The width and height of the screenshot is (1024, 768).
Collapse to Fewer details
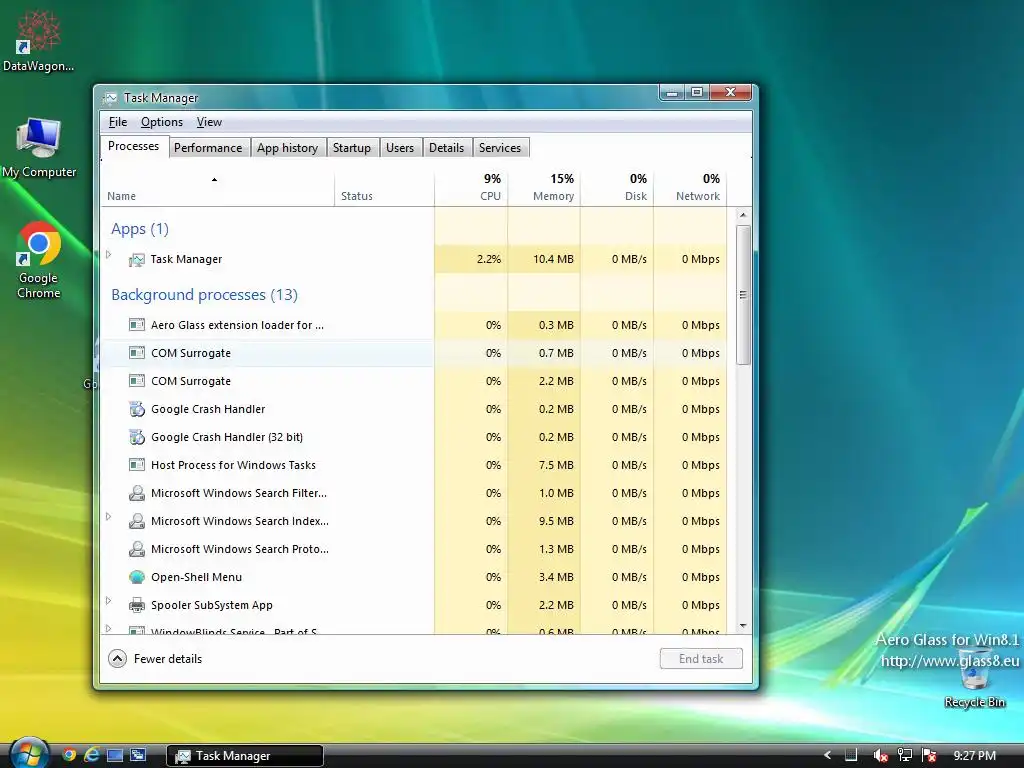point(155,658)
